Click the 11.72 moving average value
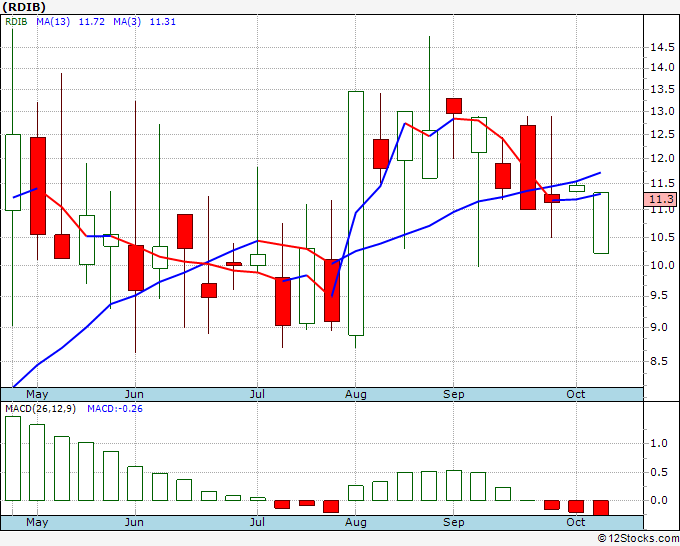680x546 pixels. (x=92, y=22)
